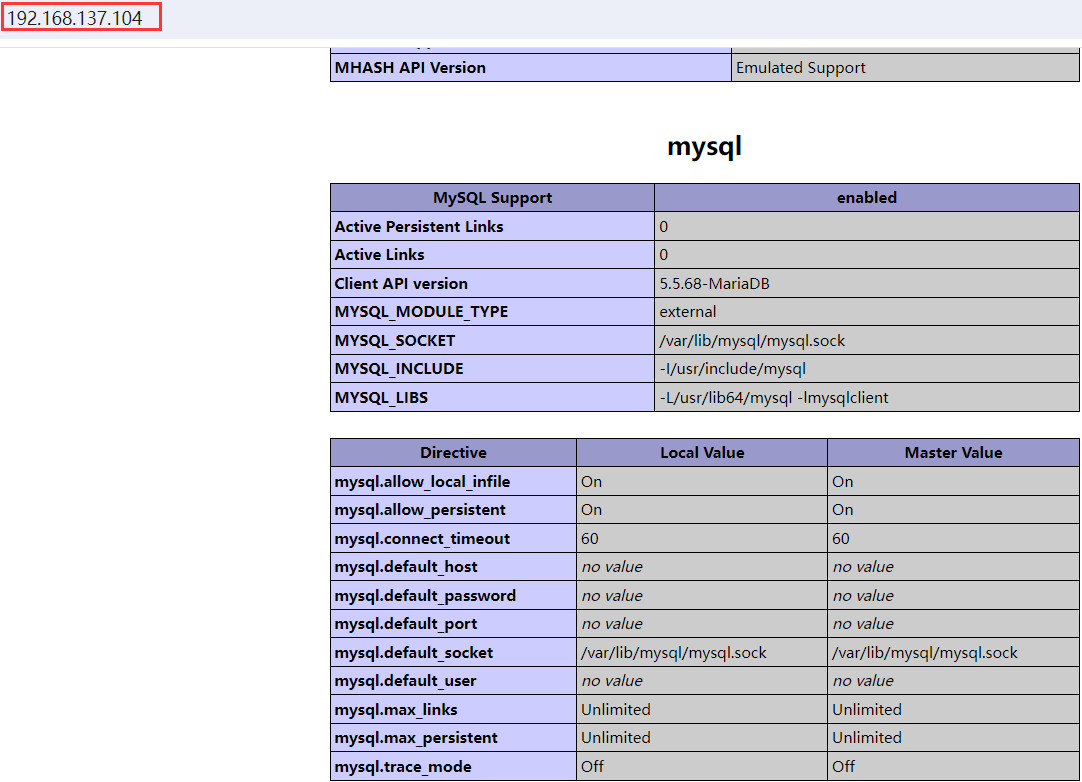1082x782 pixels.
Task: Select the 'mysql.trace_mode' directive
Action: pyautogui.click(x=453, y=767)
